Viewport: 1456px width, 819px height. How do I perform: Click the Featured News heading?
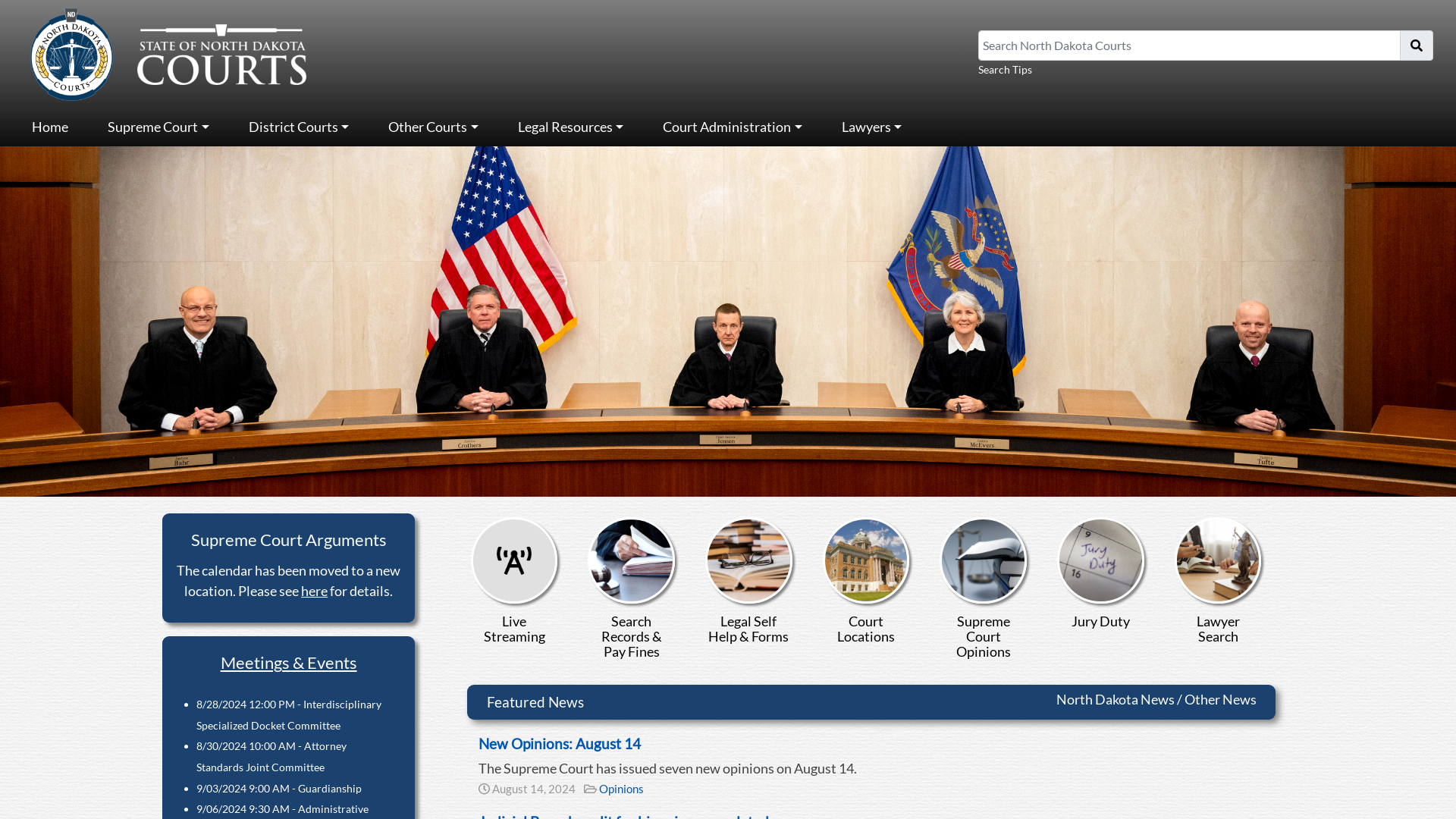point(535,702)
